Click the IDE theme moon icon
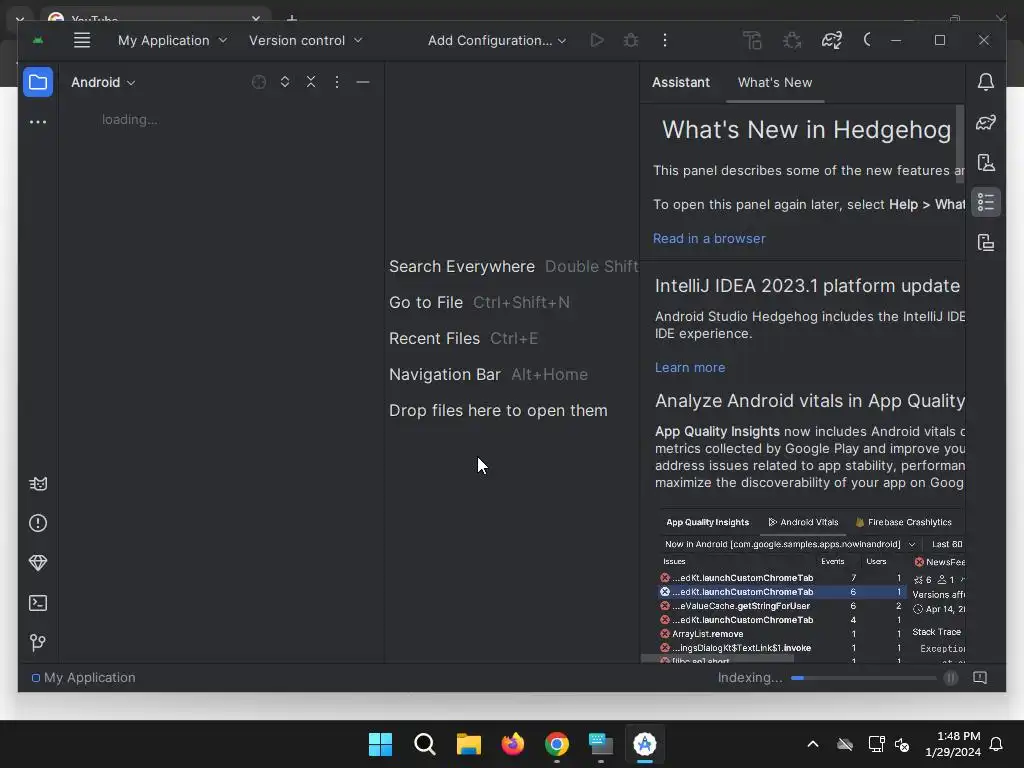 [867, 40]
